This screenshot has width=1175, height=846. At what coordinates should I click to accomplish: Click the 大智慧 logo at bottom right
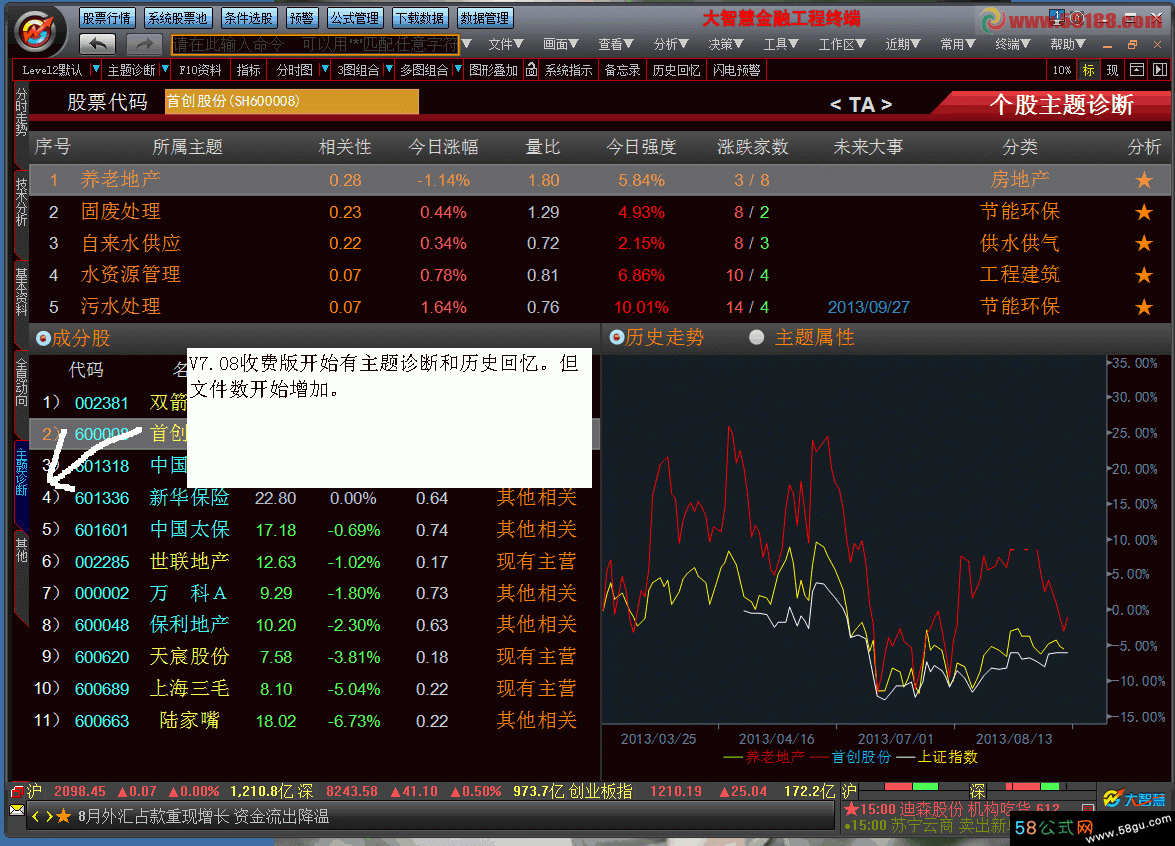(x=1135, y=799)
